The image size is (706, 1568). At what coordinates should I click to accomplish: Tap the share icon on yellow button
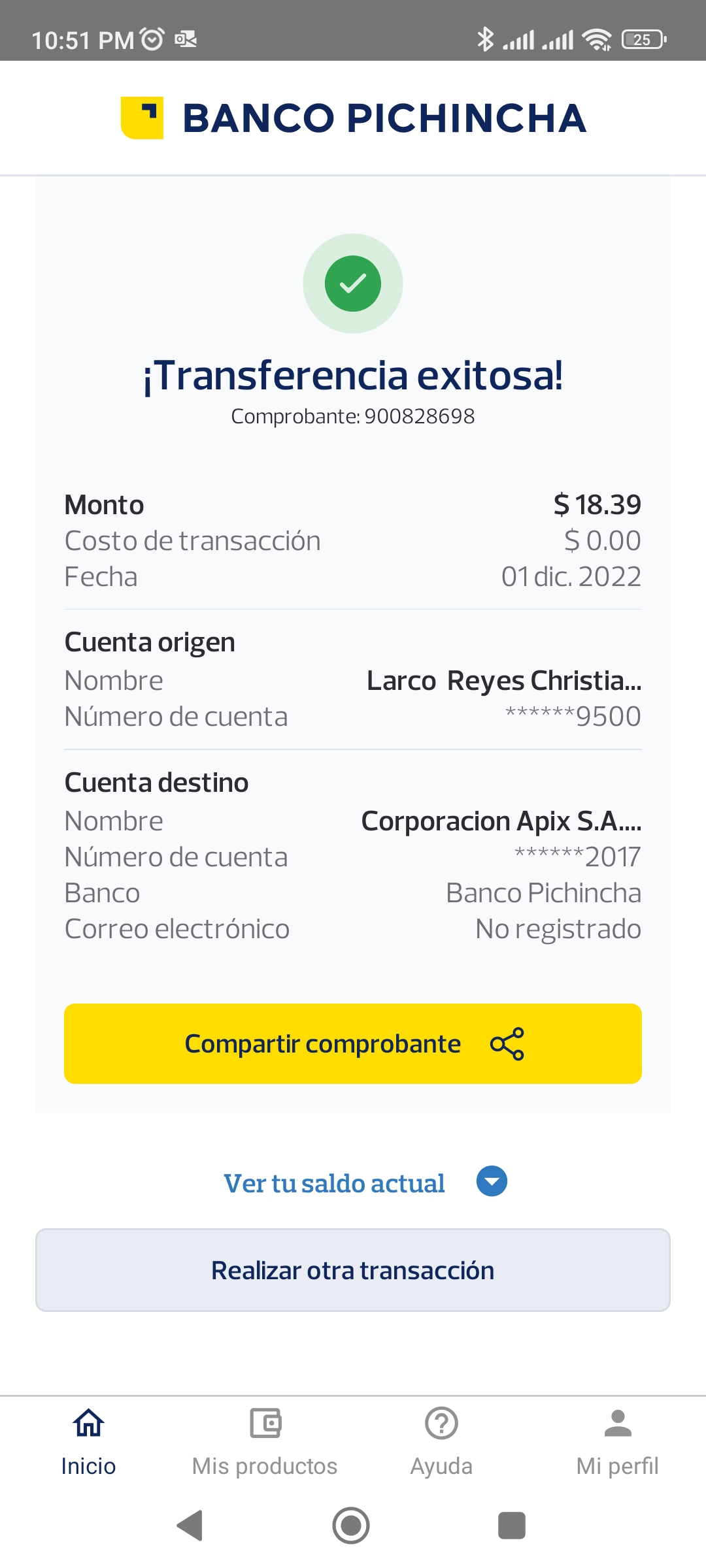pos(507,1043)
